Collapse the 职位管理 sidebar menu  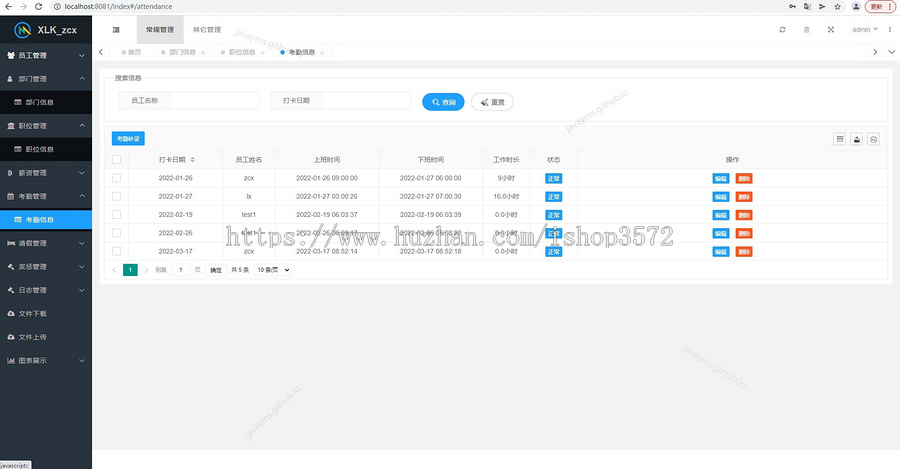(x=46, y=126)
